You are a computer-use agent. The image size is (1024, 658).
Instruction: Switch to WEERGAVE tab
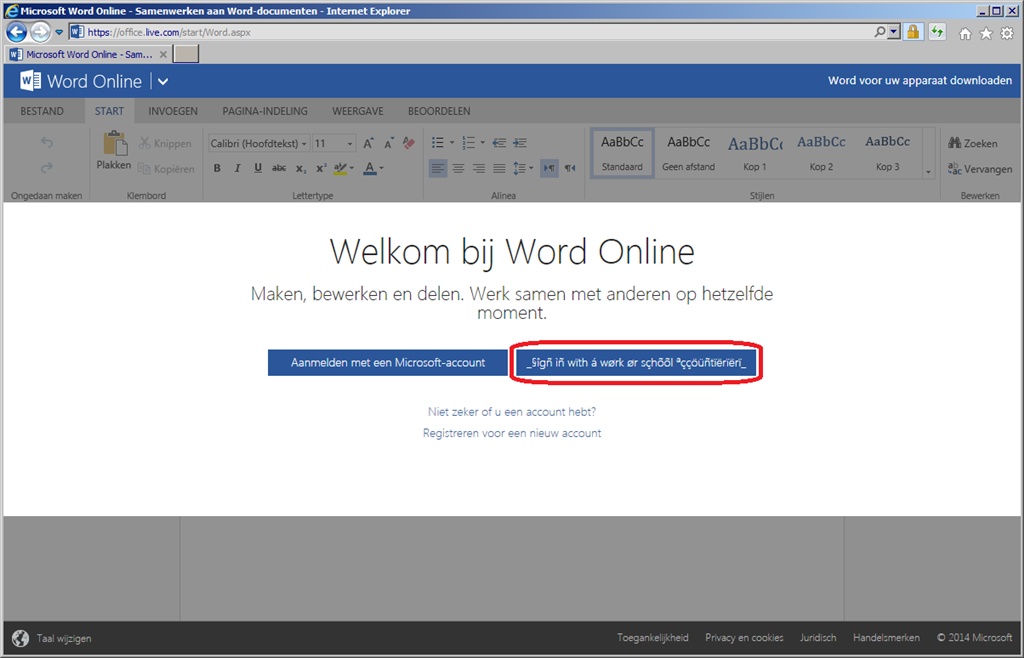(358, 111)
